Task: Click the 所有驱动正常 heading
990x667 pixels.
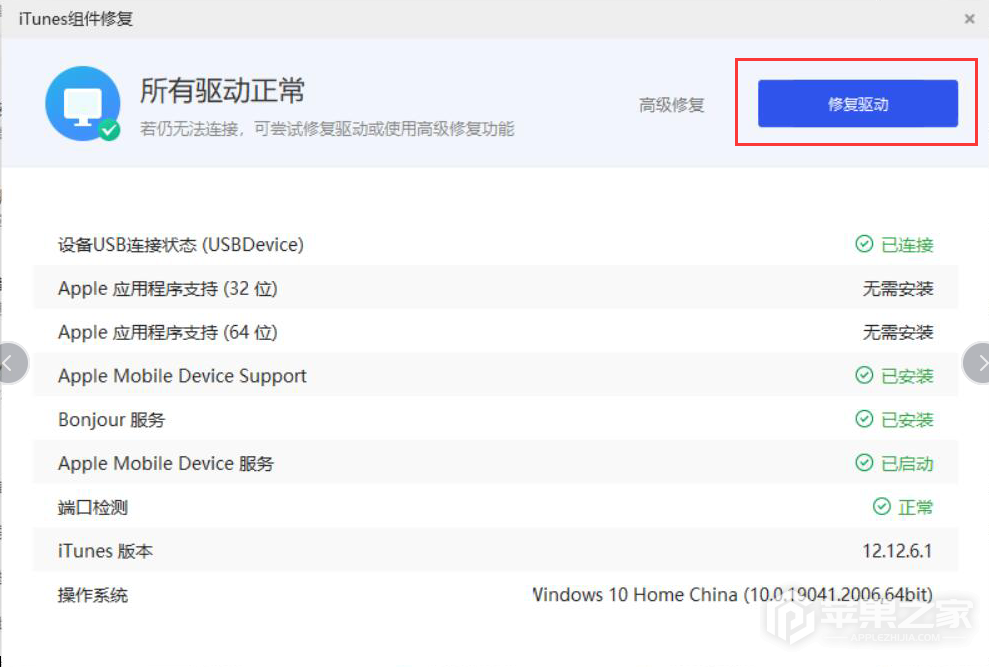Action: point(222,90)
